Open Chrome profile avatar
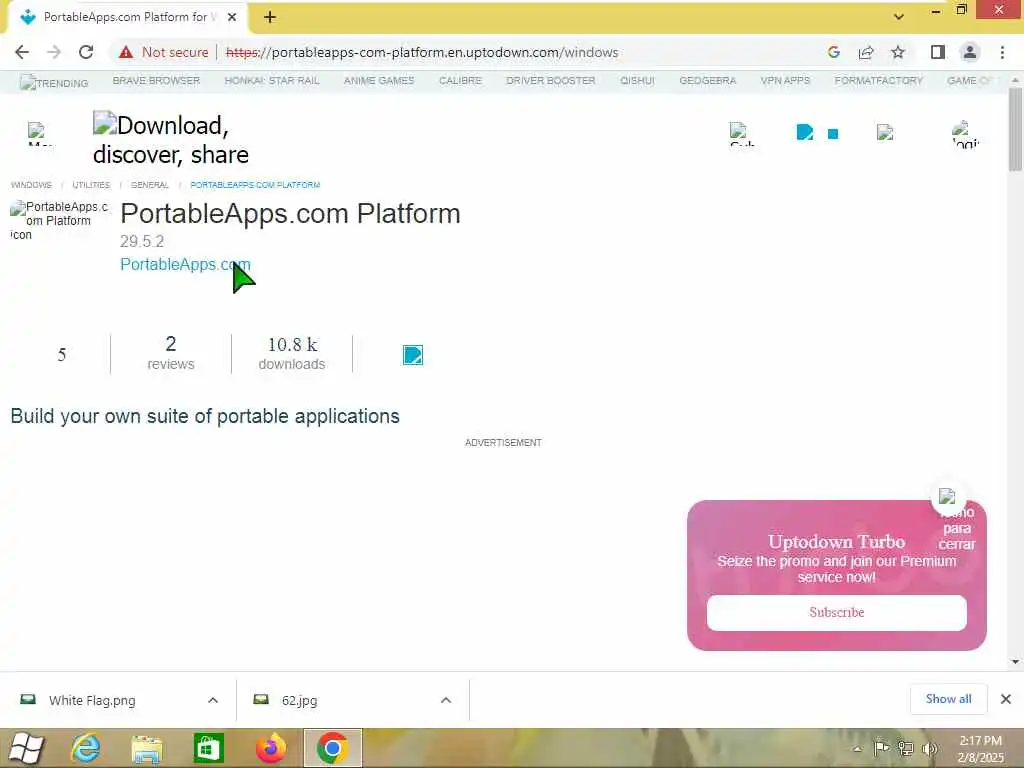The height and width of the screenshot is (768, 1024). [970, 52]
